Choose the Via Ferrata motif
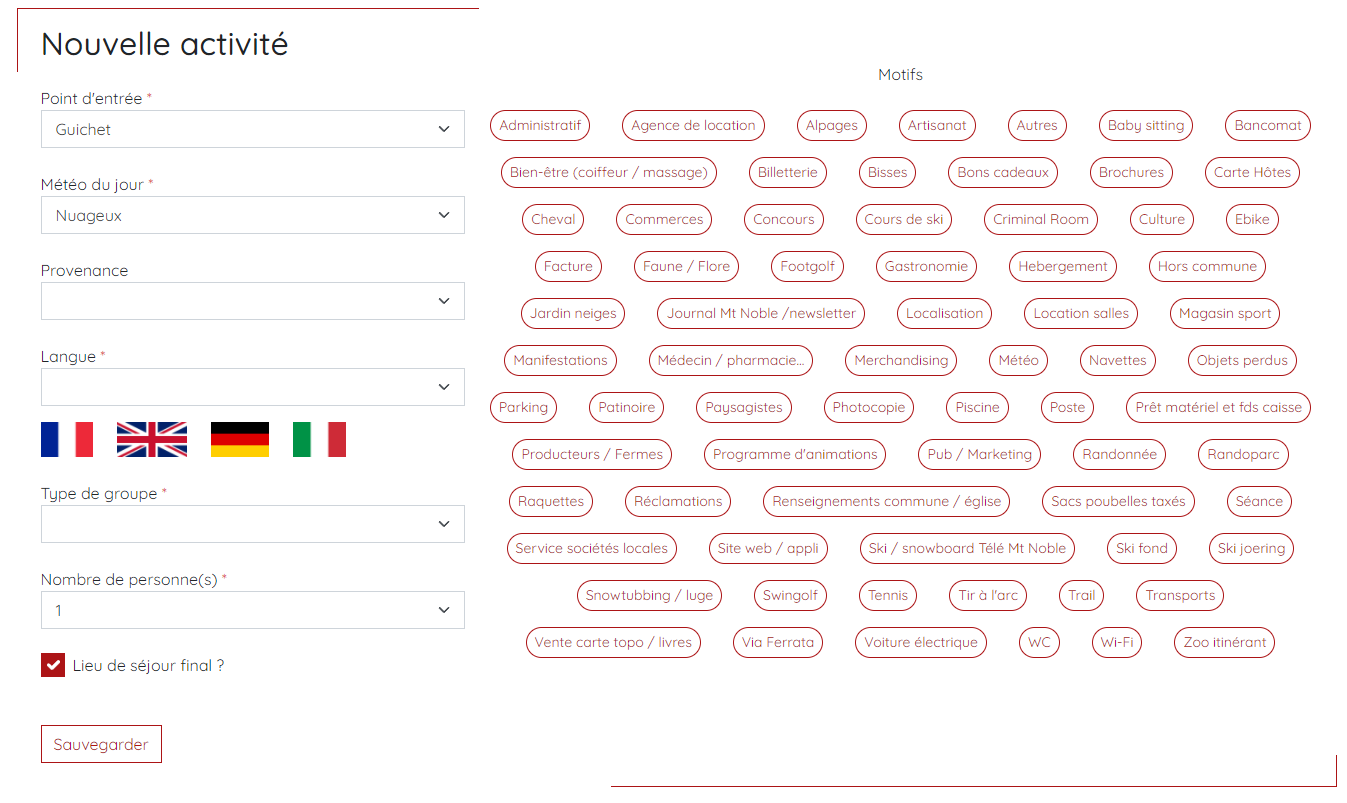The height and width of the screenshot is (803, 1347). pos(778,642)
